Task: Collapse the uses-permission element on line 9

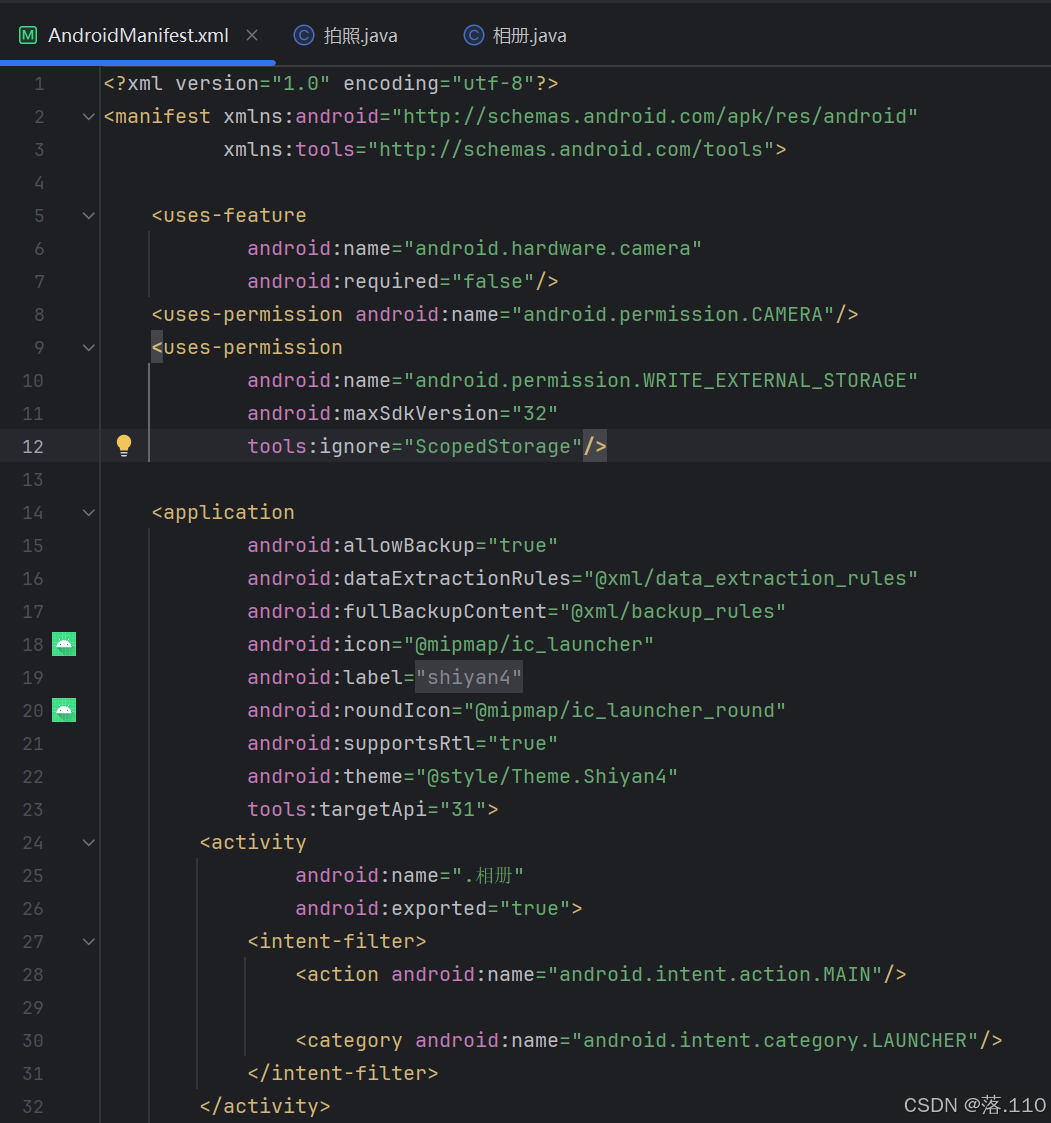Action: tap(88, 347)
